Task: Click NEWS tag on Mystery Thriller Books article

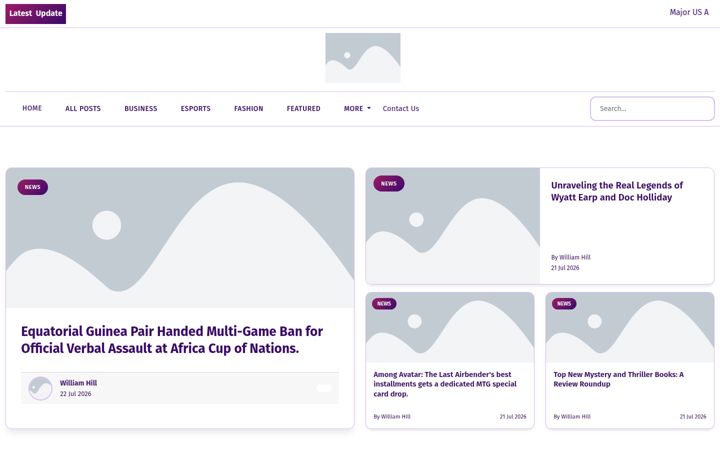Action: (x=564, y=304)
